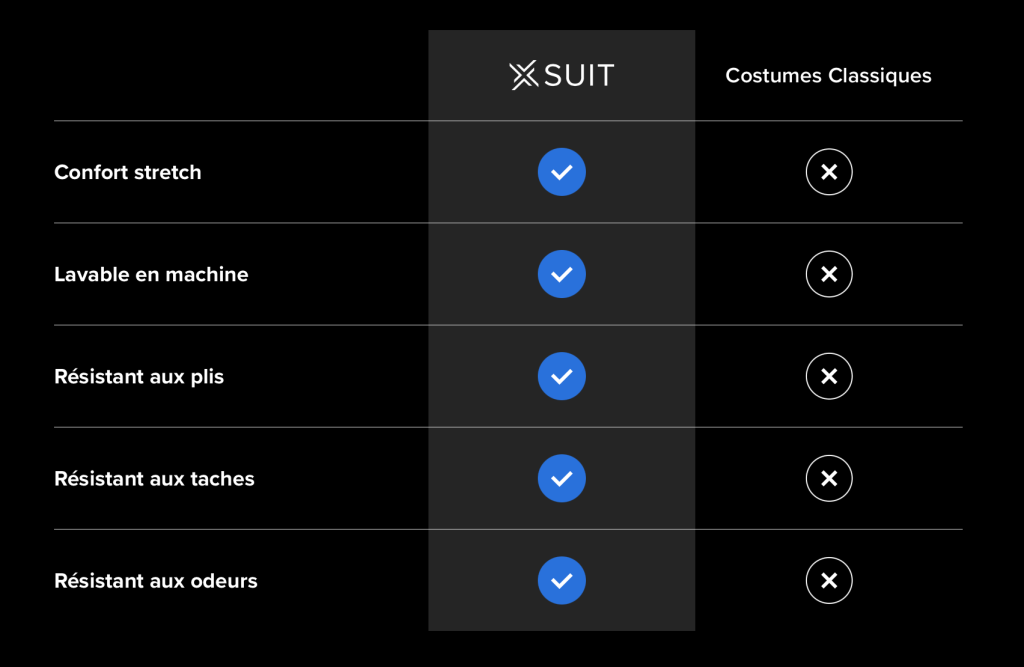Click blue checkmark for Lavable en machine
This screenshot has height=667, width=1024.
coord(561,274)
